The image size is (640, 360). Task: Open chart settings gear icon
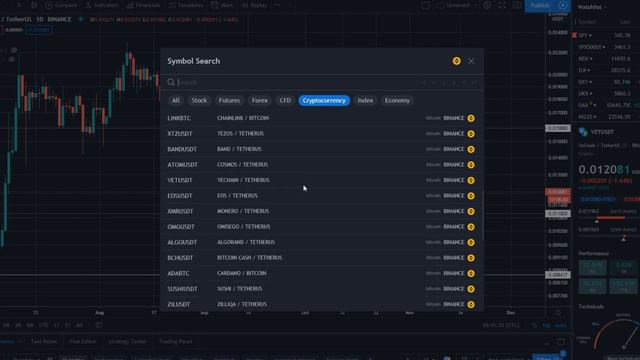point(487,5)
